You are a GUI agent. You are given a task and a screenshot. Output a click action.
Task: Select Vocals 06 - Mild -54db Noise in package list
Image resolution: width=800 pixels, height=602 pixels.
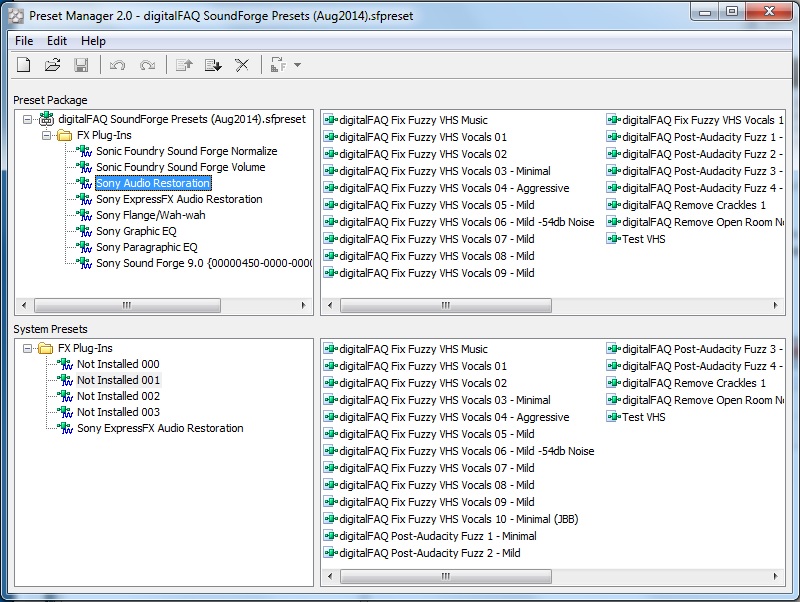click(467, 222)
